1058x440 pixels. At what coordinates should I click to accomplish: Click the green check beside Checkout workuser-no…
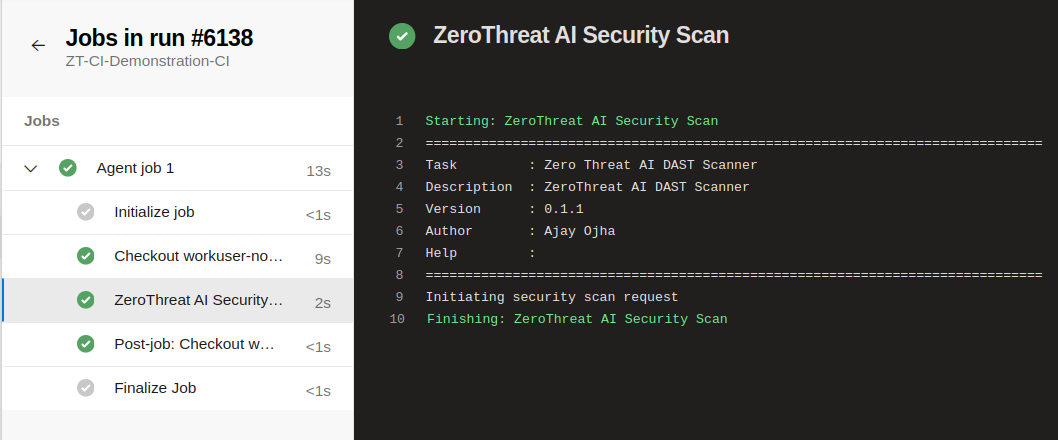coord(86,256)
